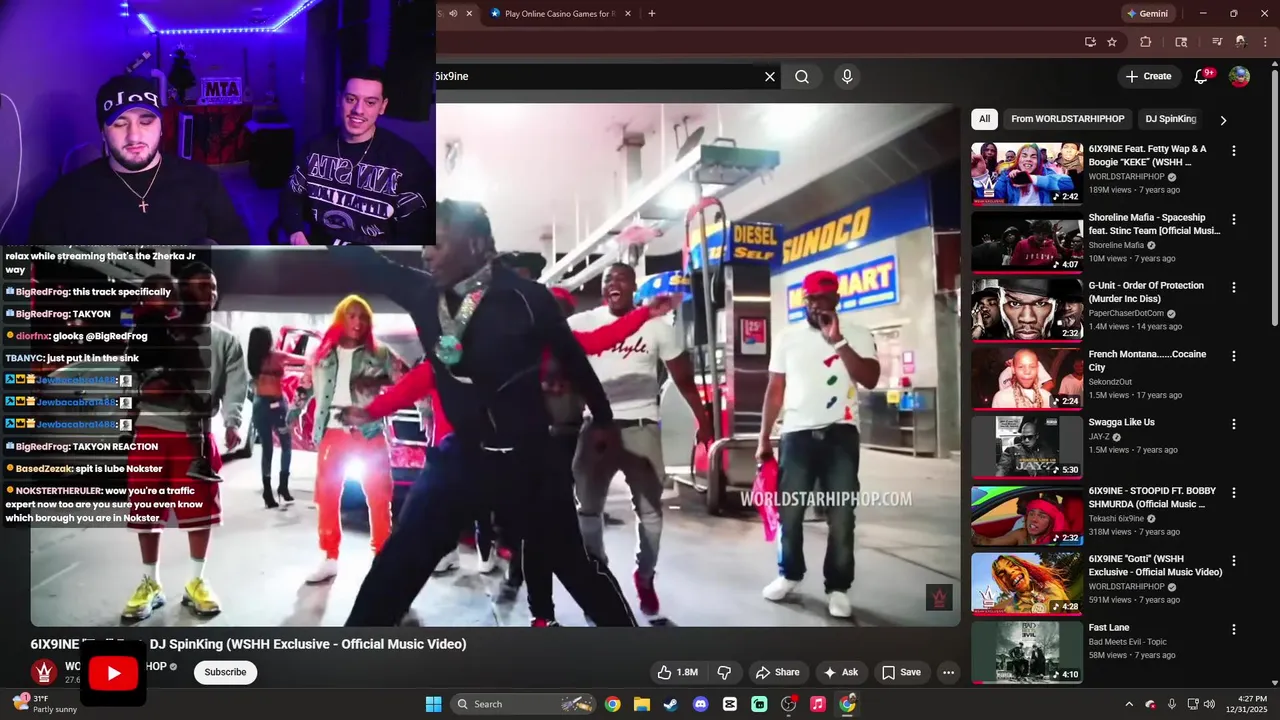Subscribe to the WORLDSTARHIPHOP channel
Viewport: 1280px width, 720px height.
pos(225,672)
